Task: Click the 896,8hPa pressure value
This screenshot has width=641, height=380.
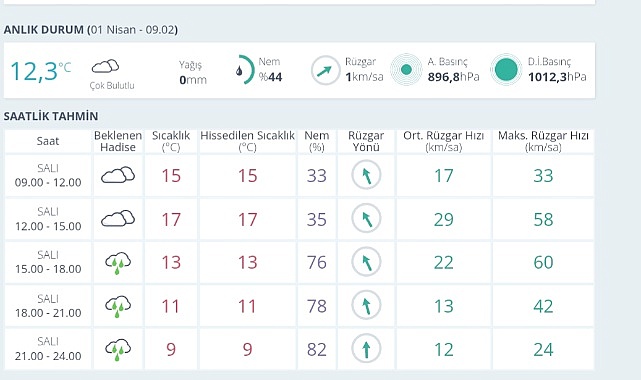Action: point(453,77)
